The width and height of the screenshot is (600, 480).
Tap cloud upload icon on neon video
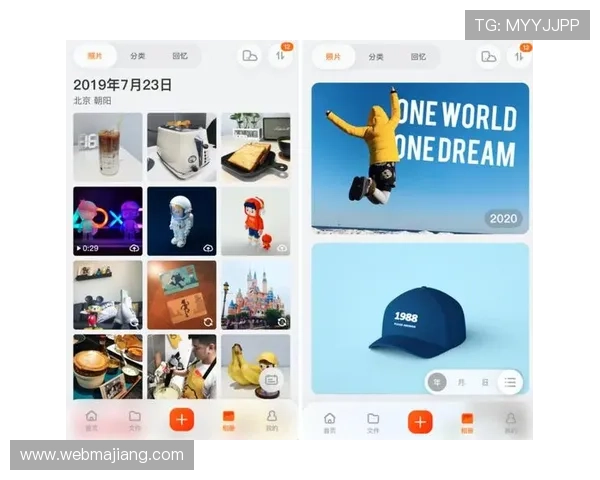tap(134, 248)
